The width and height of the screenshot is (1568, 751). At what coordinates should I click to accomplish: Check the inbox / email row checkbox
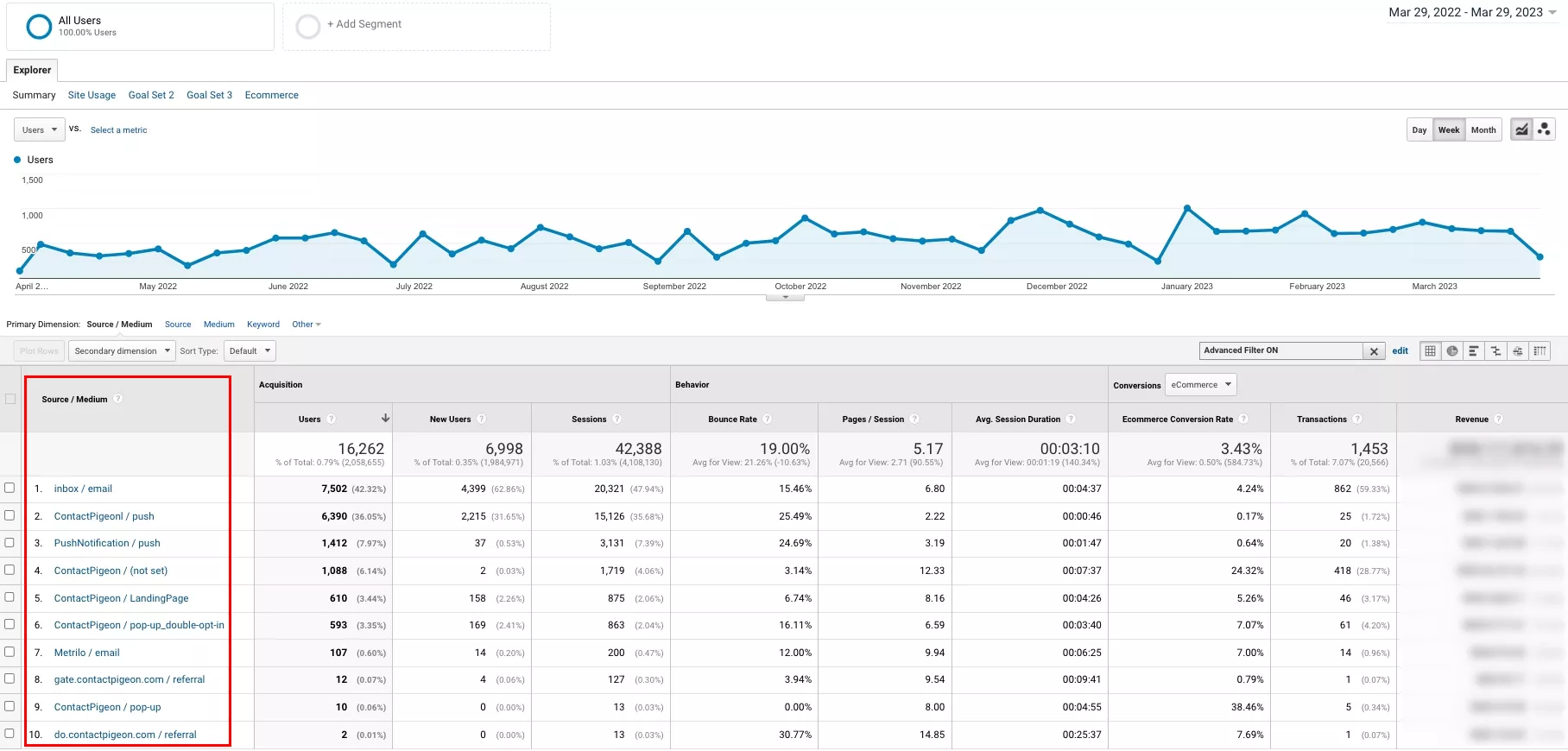9,488
